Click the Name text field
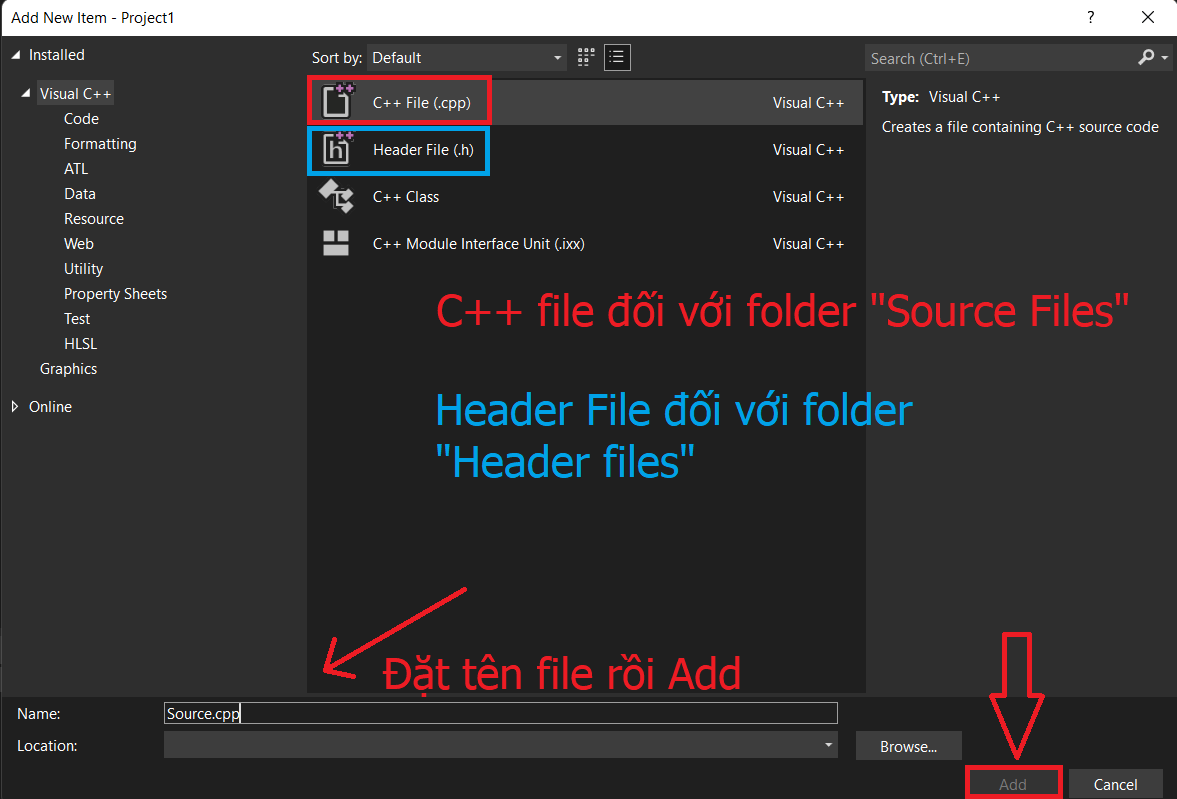The width and height of the screenshot is (1177, 799). 500,713
